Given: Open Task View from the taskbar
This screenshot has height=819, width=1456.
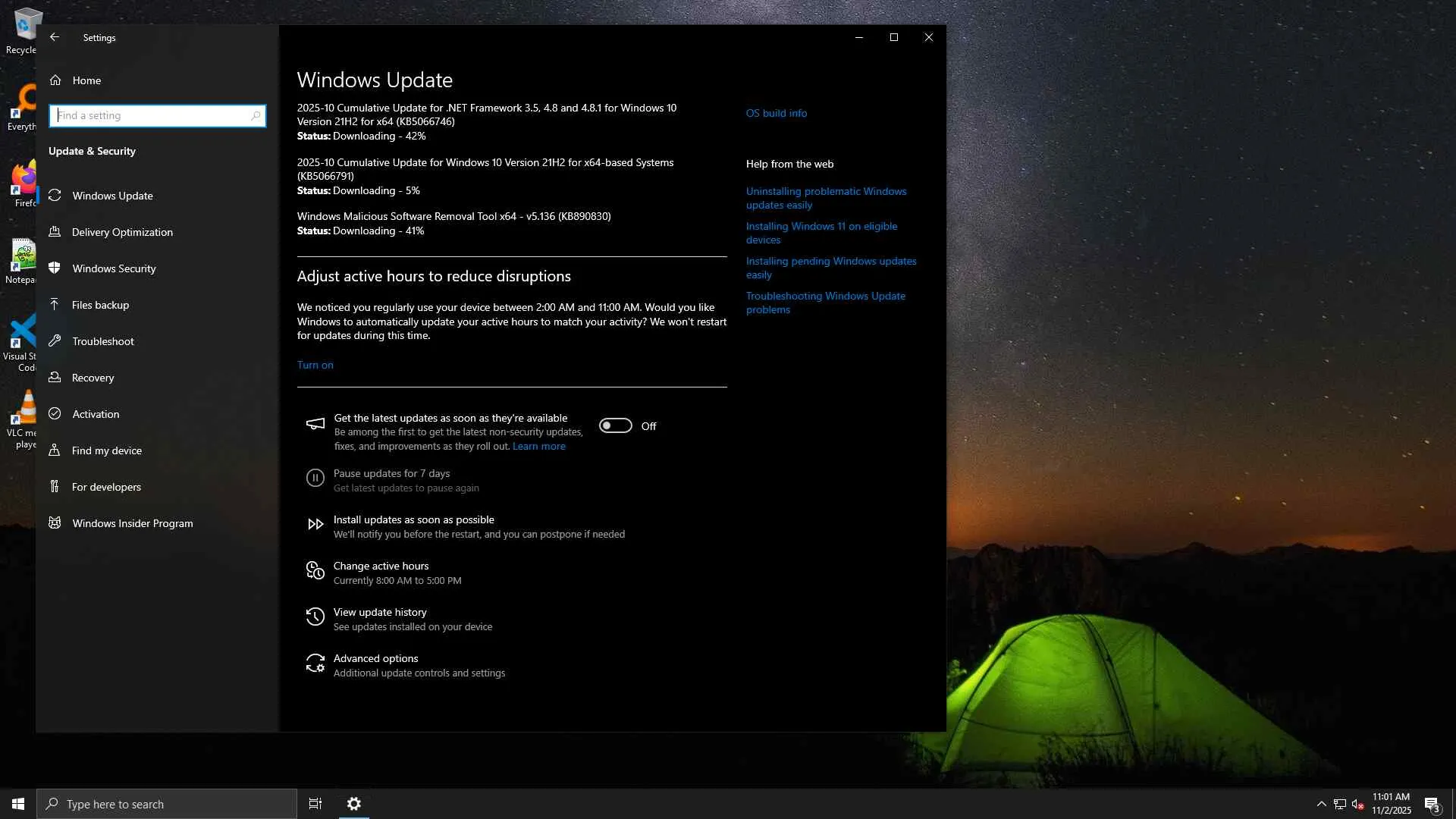Looking at the screenshot, I should [x=315, y=804].
